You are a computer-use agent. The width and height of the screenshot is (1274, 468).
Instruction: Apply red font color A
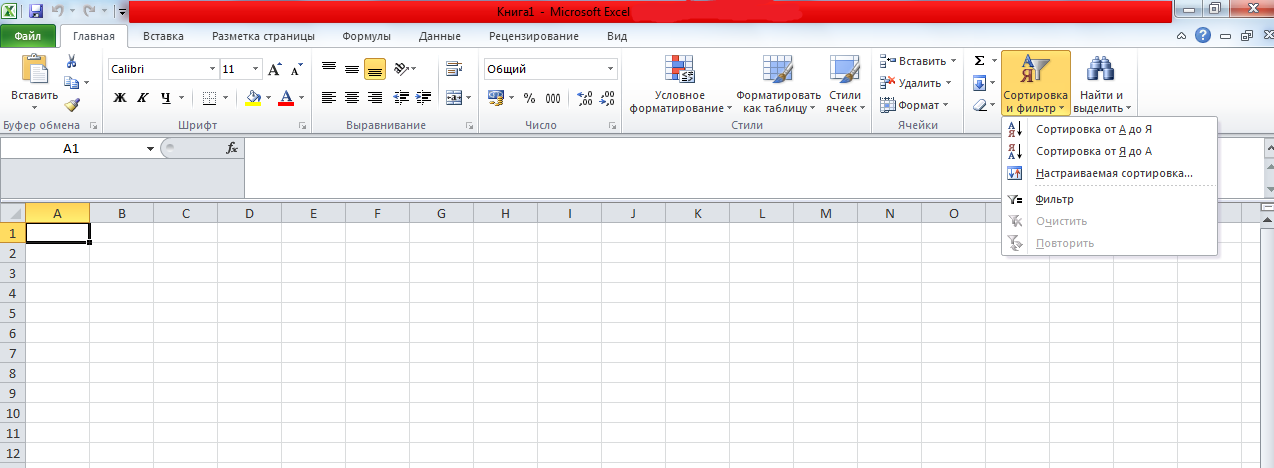pos(287,98)
